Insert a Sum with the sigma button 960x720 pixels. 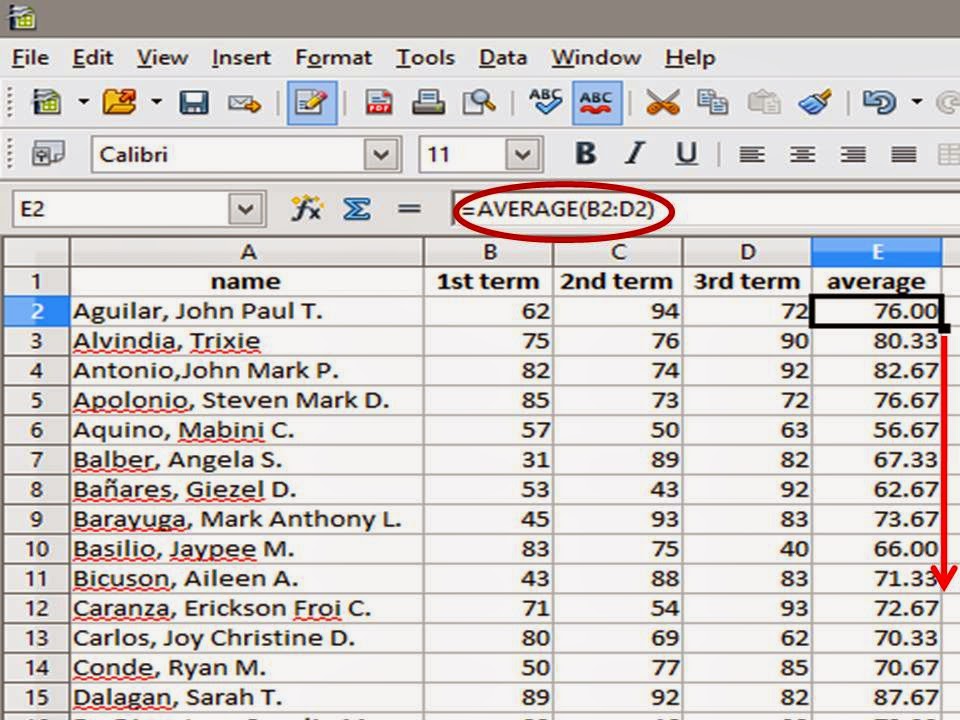[358, 208]
